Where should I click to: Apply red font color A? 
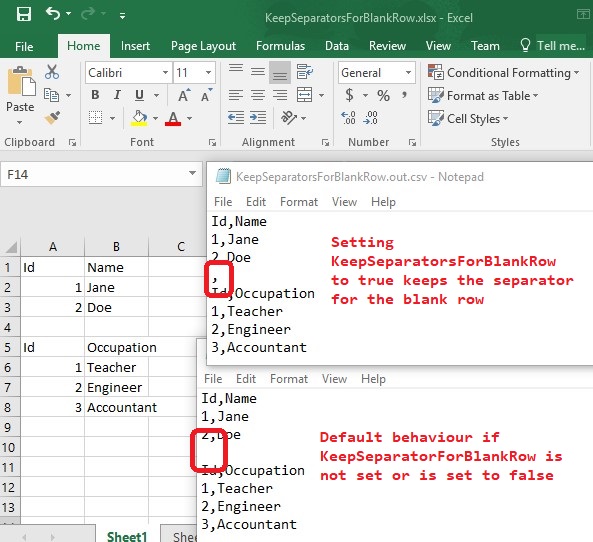point(173,118)
